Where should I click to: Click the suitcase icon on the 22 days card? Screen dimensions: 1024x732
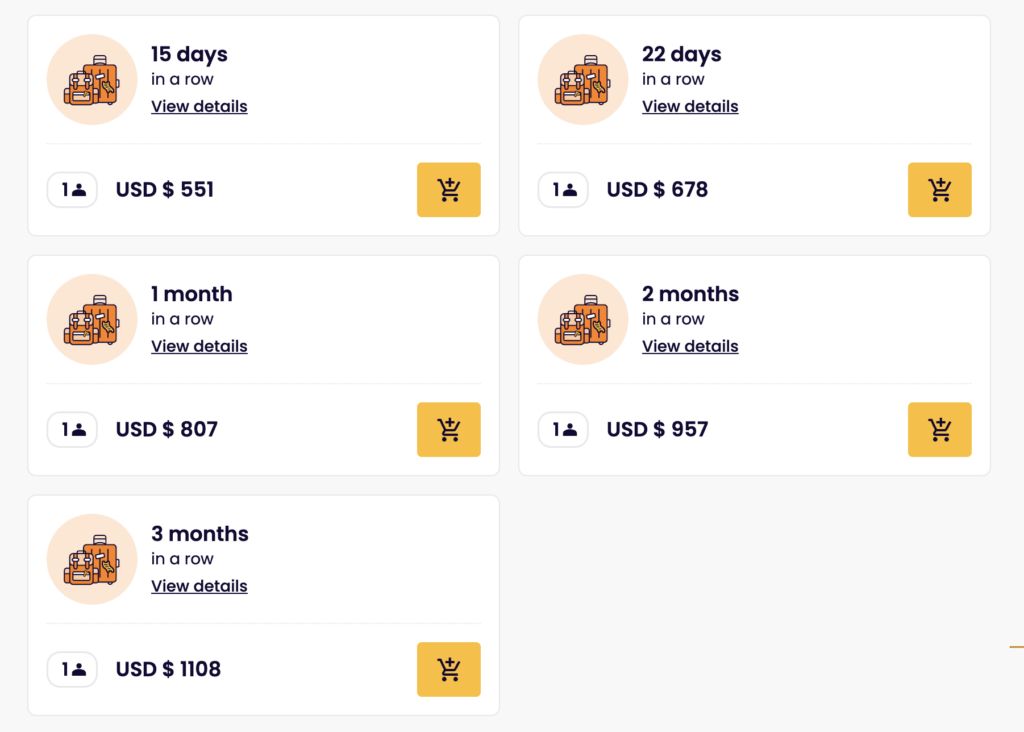click(x=582, y=79)
